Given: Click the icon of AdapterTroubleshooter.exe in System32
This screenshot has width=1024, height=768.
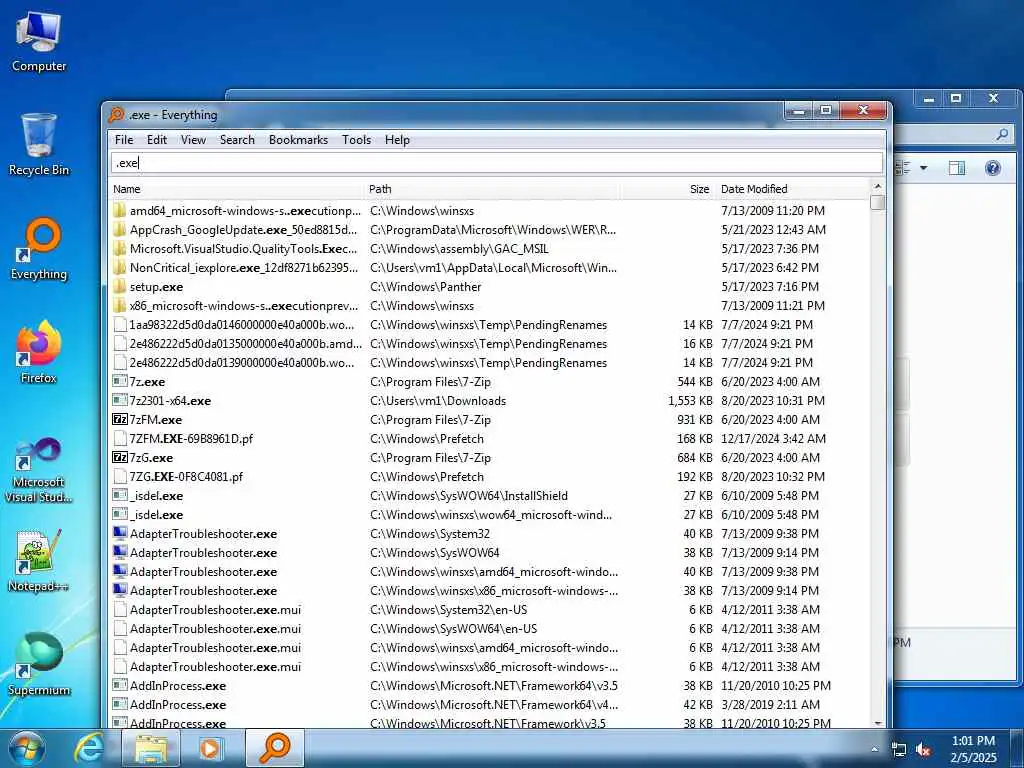Looking at the screenshot, I should tap(120, 533).
